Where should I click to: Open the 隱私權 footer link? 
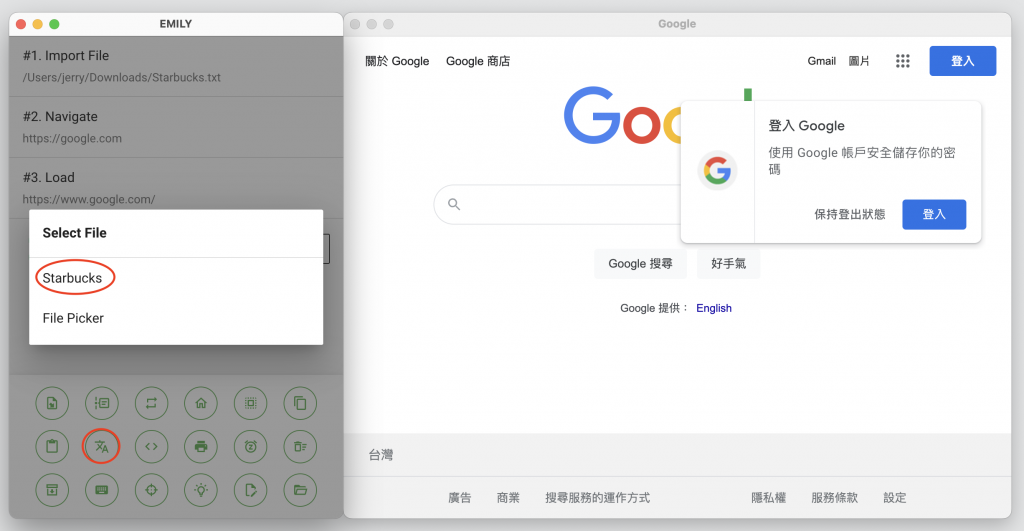[x=769, y=498]
